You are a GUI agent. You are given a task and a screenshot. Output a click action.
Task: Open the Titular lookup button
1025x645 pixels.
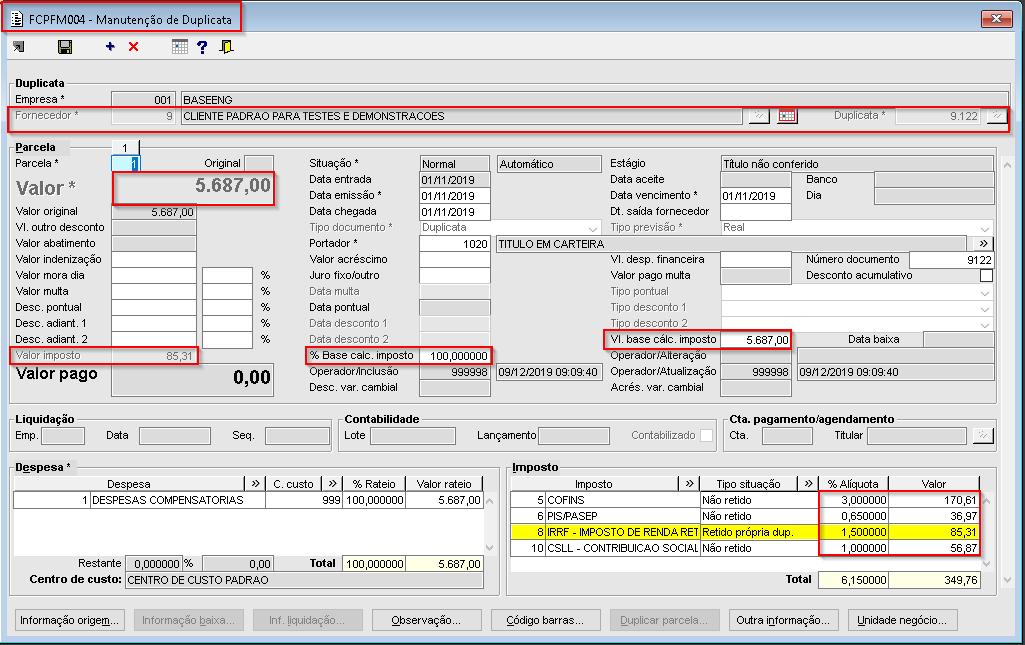click(x=983, y=435)
